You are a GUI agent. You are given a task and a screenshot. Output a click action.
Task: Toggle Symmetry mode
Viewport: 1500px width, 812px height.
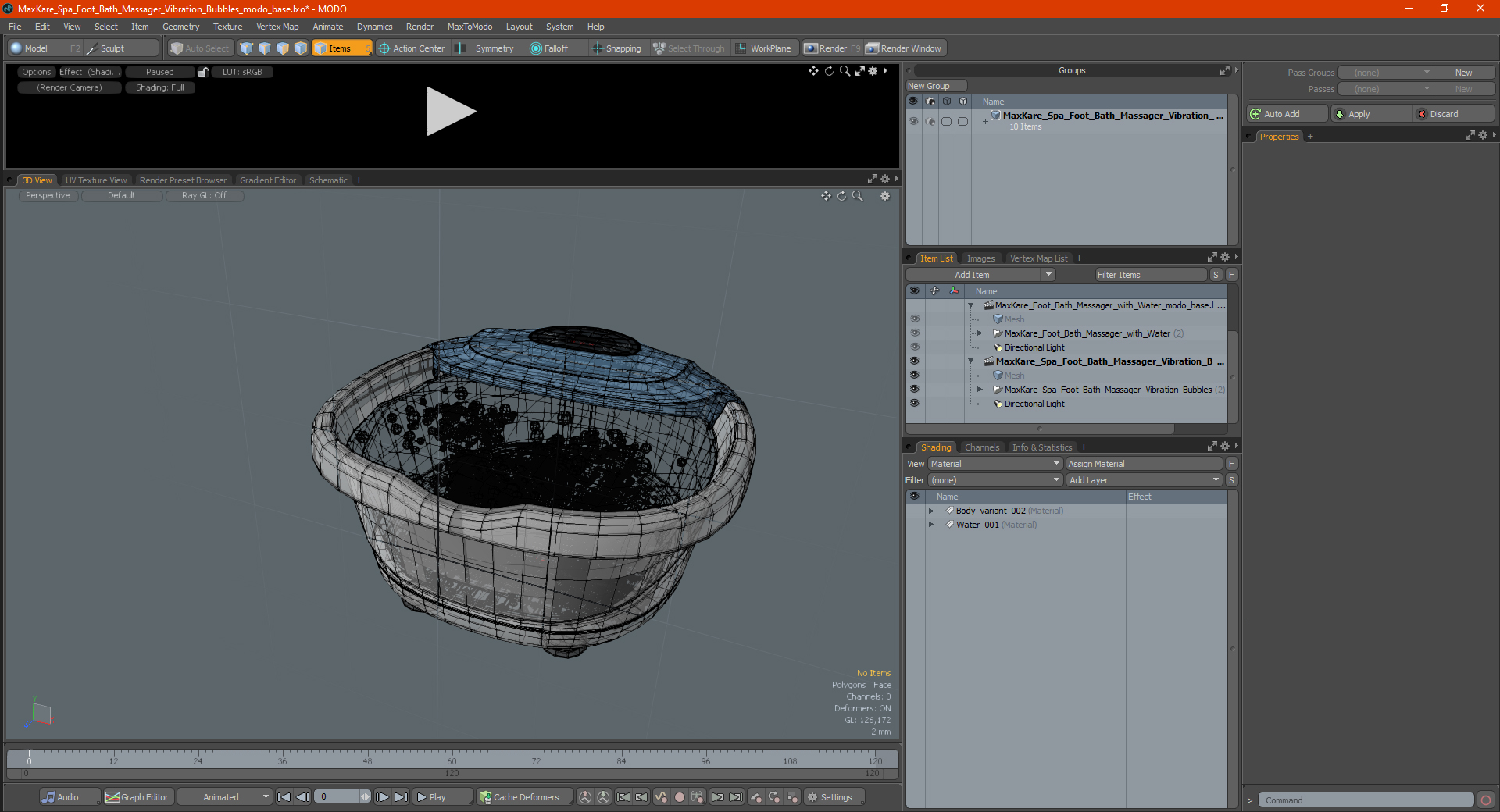click(486, 48)
